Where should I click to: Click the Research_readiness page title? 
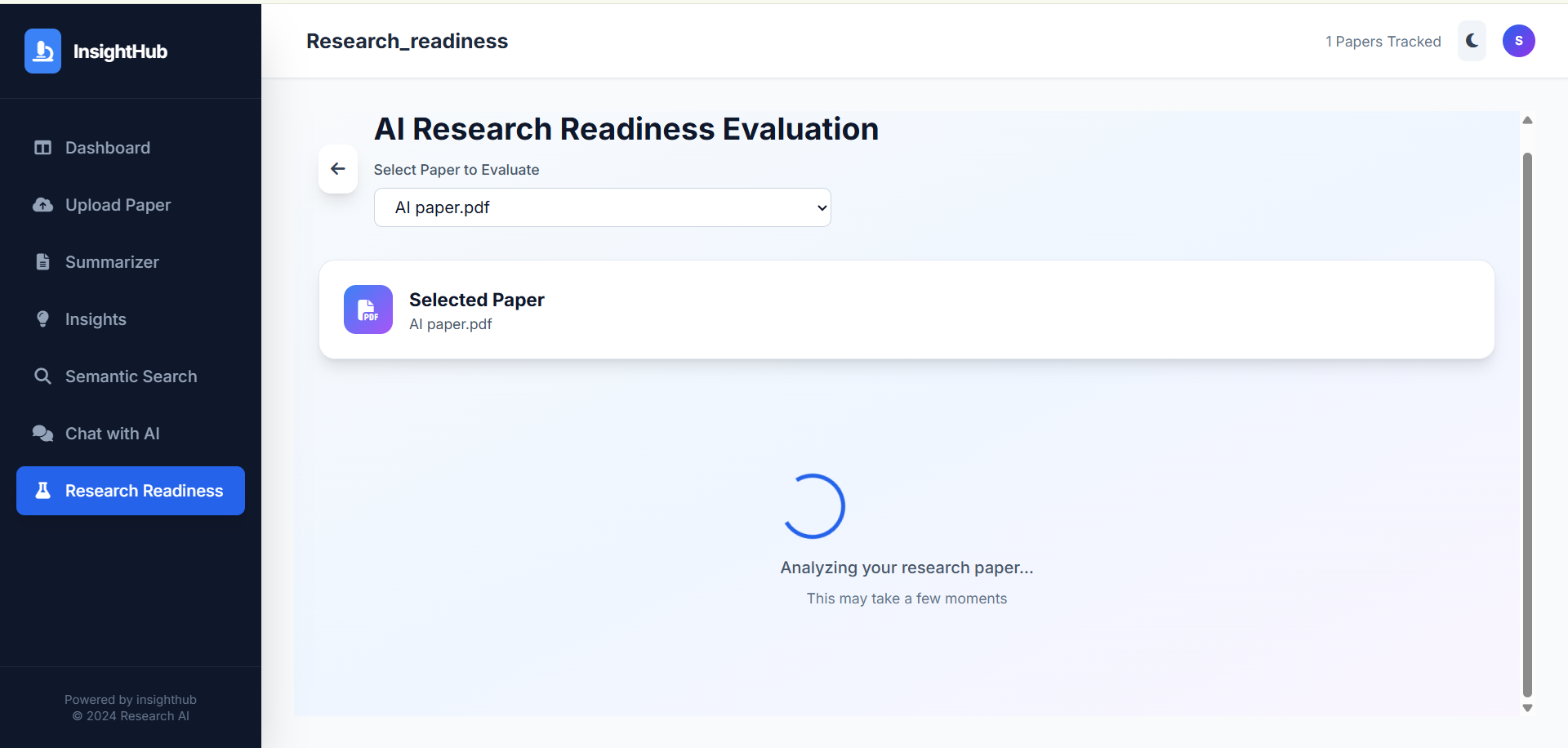[407, 42]
